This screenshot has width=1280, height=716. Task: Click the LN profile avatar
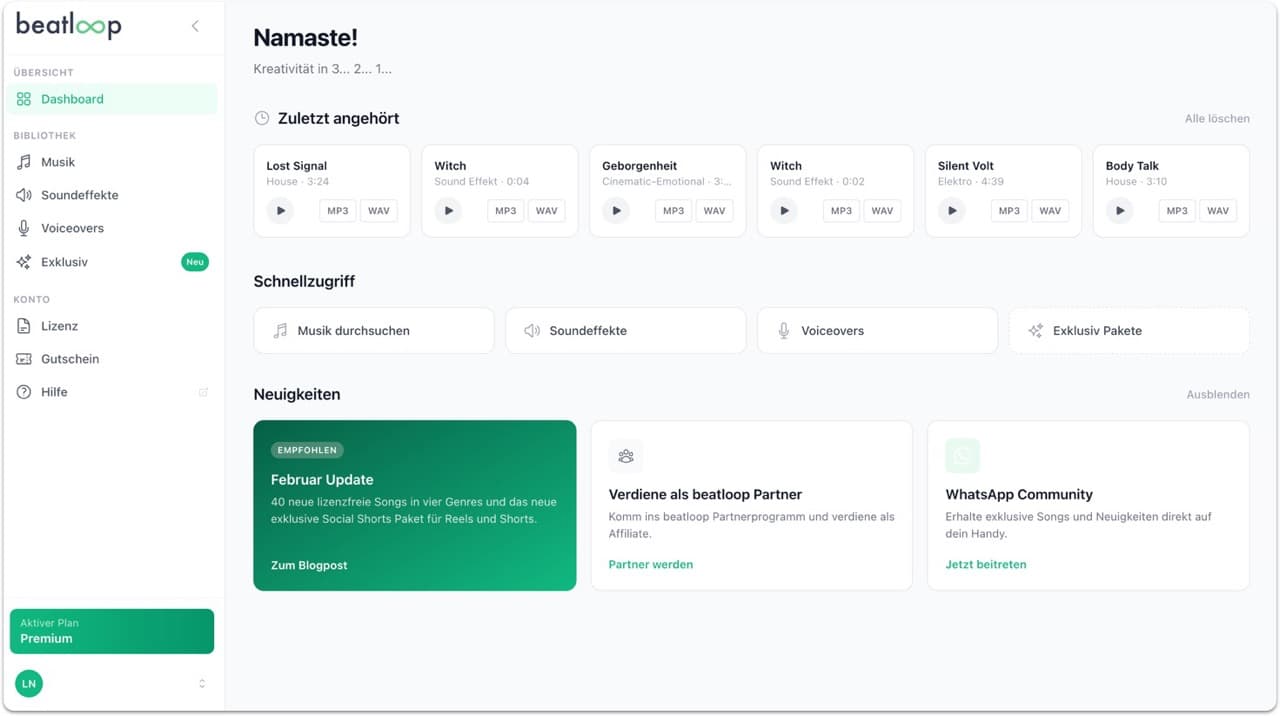(x=29, y=683)
